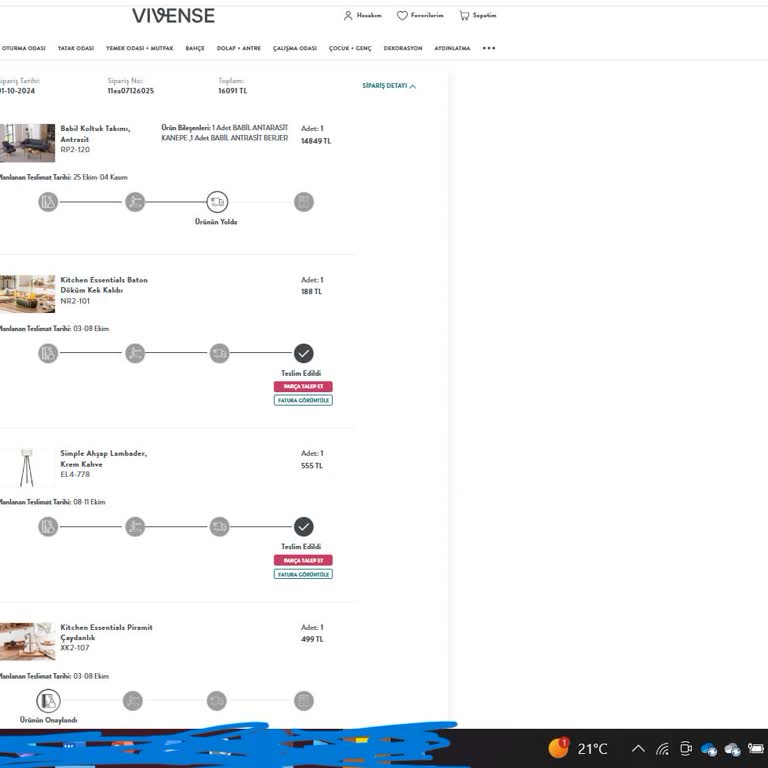Click Babil Koltuk Takımı final delivery step icon
768x768 pixels.
[x=304, y=202]
